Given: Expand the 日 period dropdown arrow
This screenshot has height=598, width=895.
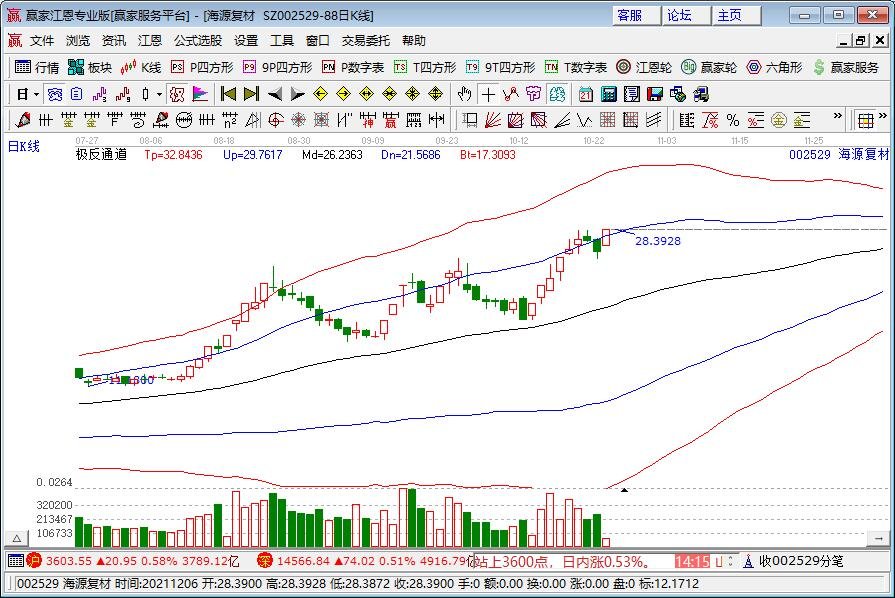Looking at the screenshot, I should [36, 94].
